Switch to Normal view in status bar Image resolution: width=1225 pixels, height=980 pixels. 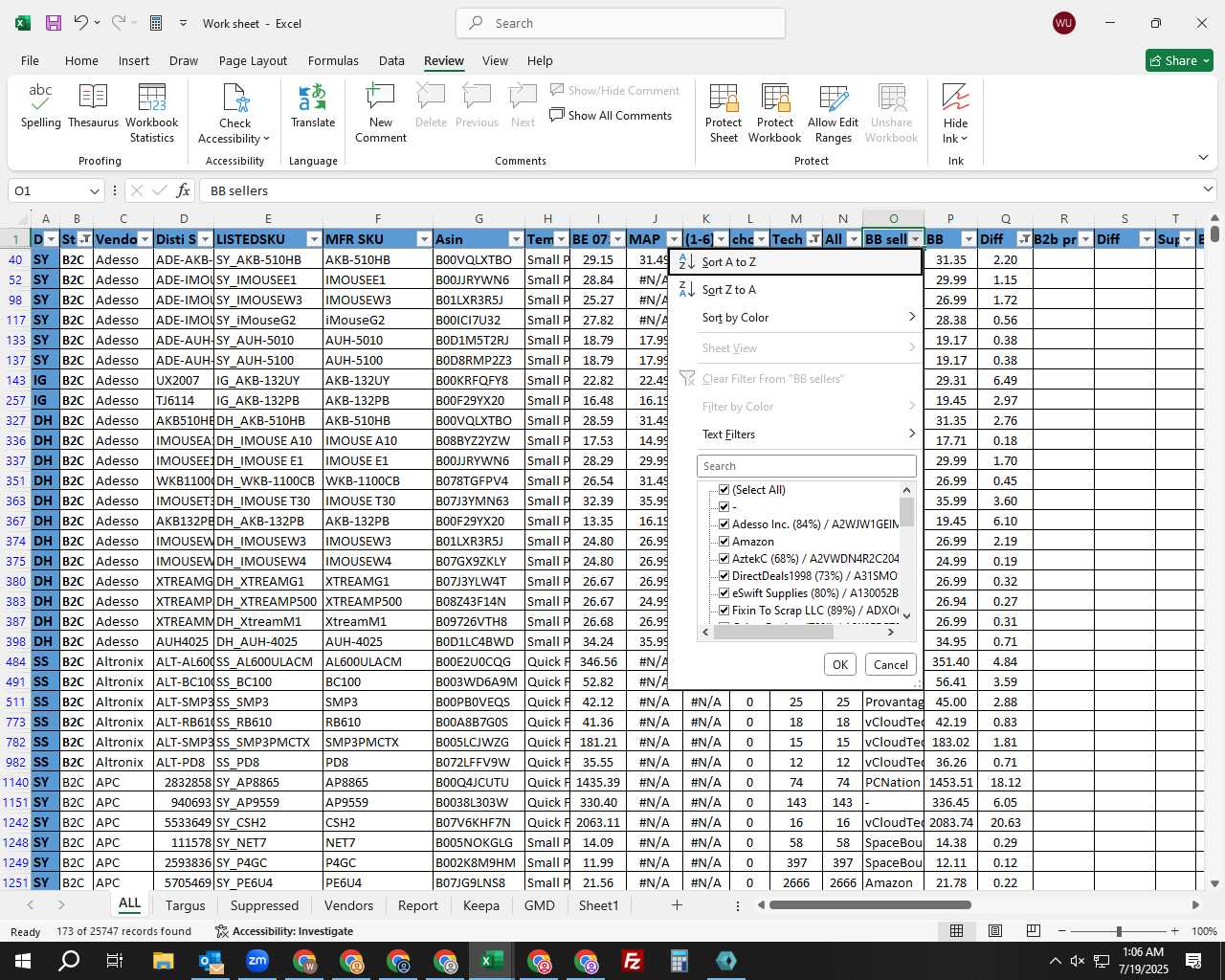click(956, 931)
